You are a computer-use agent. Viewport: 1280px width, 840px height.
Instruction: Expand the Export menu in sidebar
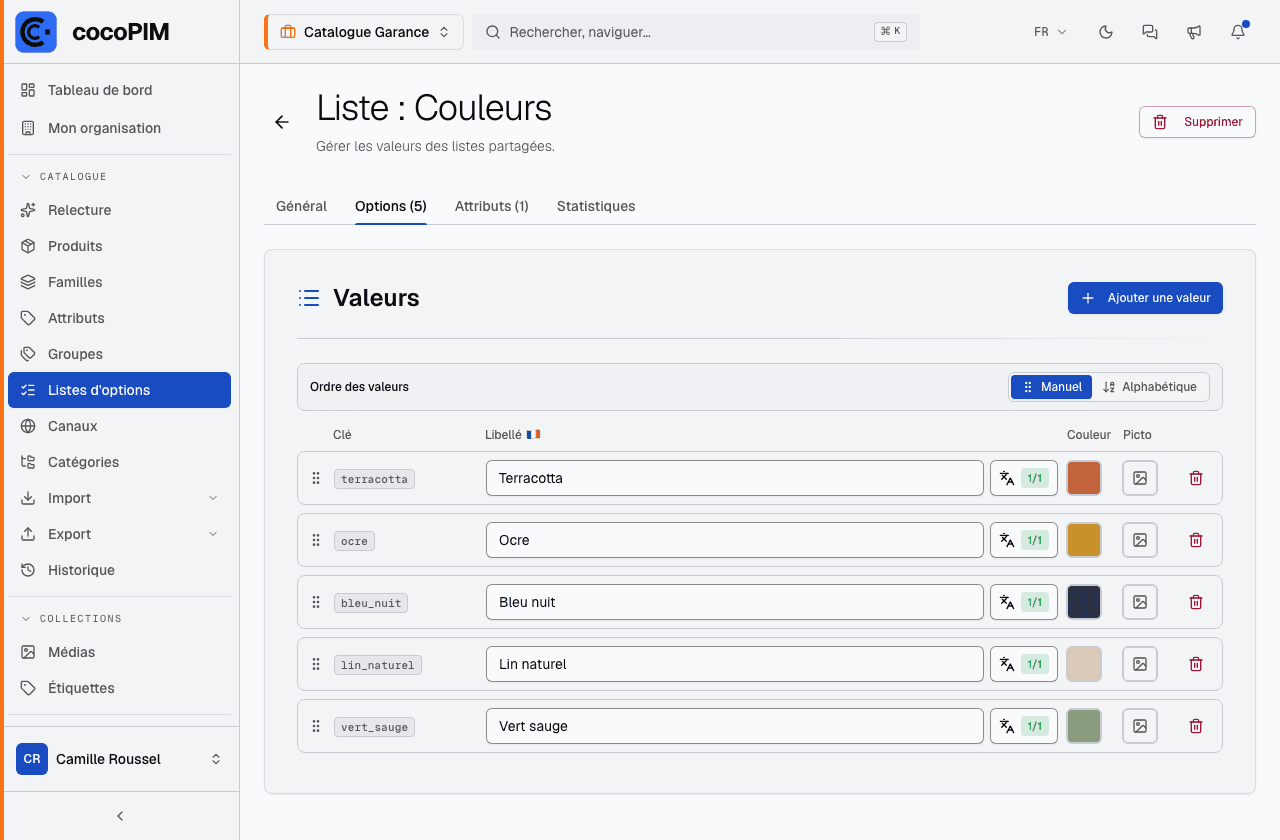pos(120,534)
